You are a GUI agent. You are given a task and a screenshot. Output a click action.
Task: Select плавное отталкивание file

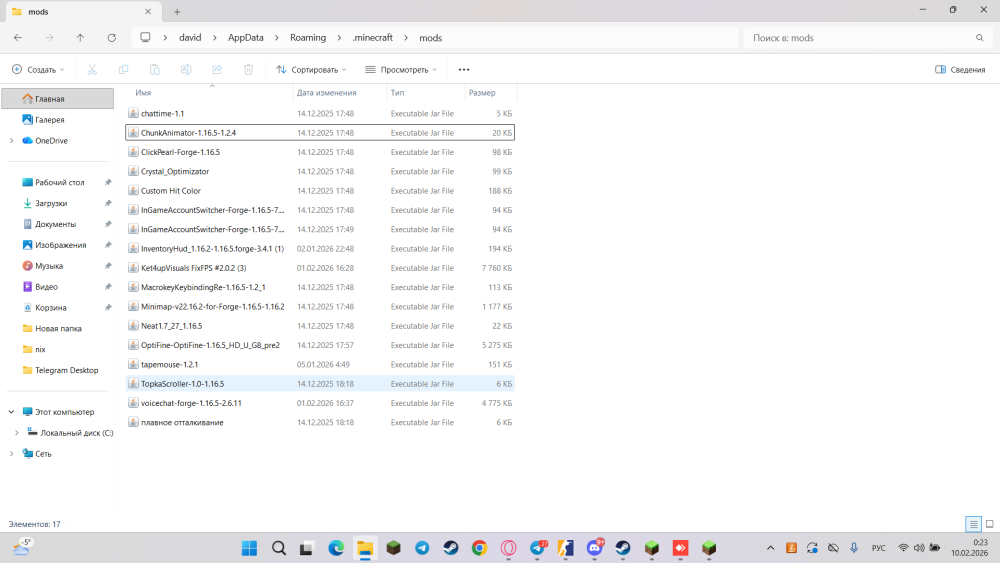[320, 422]
